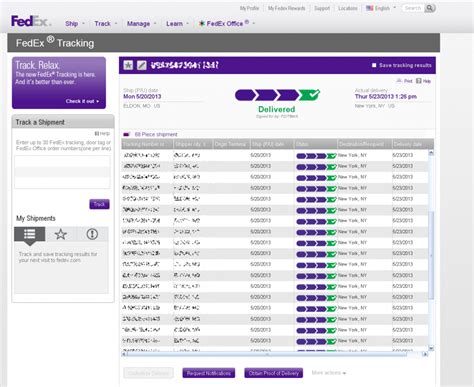
Task: Open the My Profile link
Action: click(x=249, y=8)
